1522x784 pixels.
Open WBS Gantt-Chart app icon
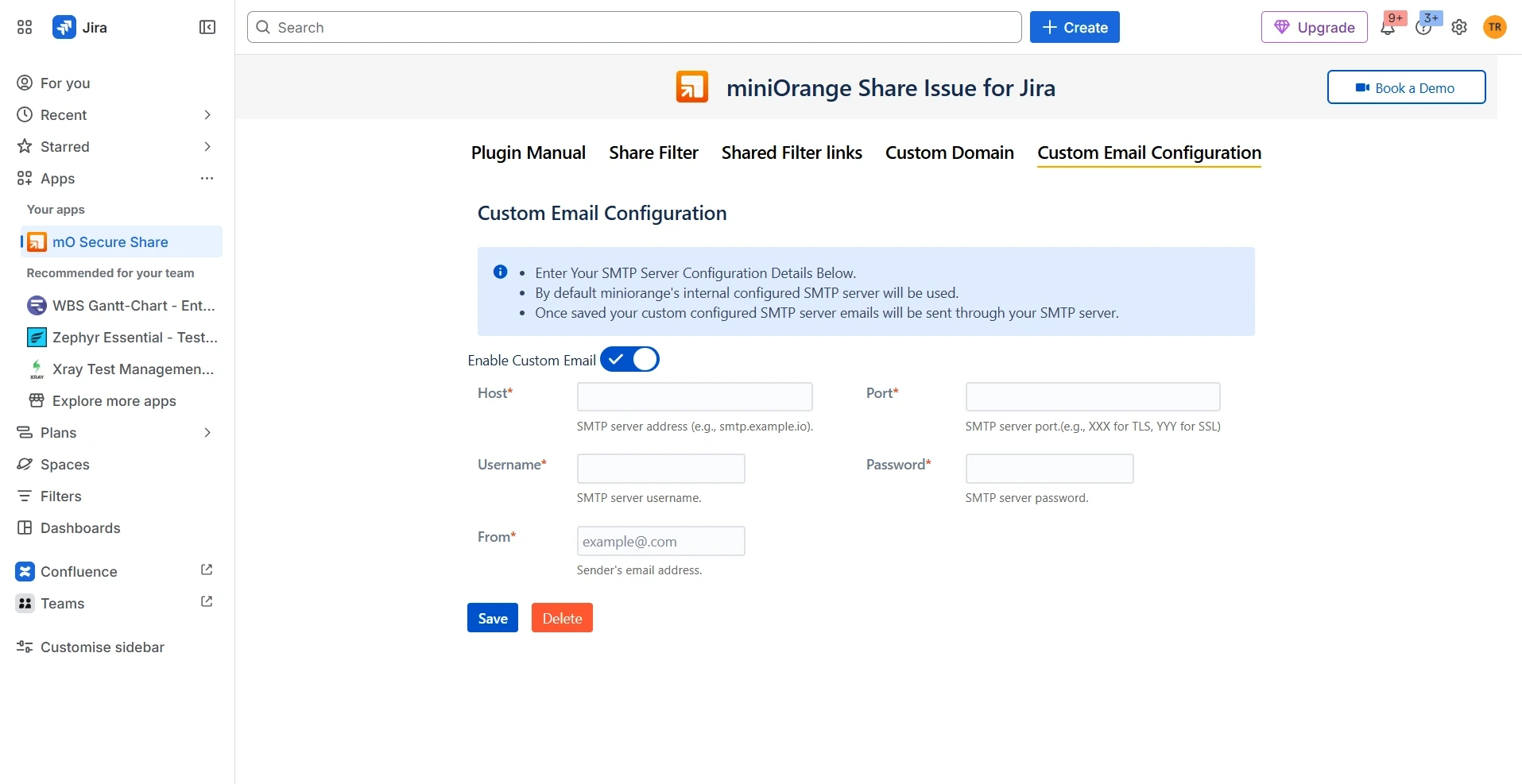[x=37, y=305]
